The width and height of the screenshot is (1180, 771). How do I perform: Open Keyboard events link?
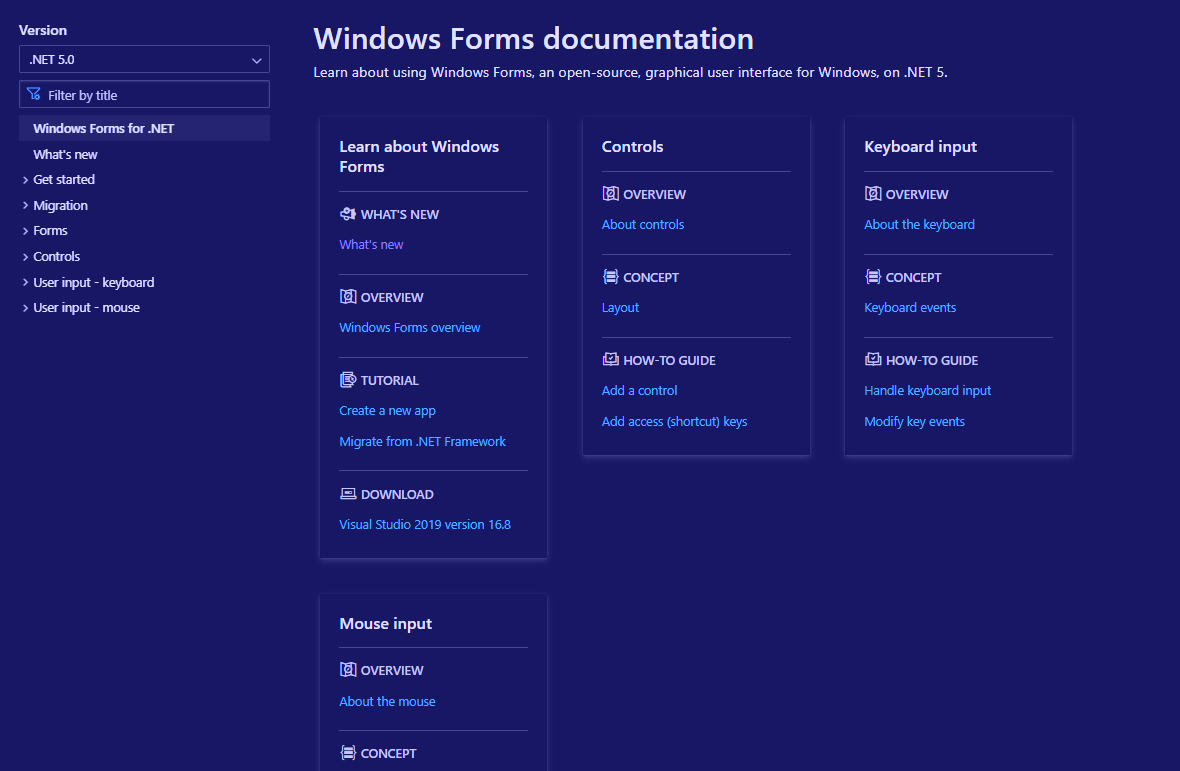pos(910,308)
